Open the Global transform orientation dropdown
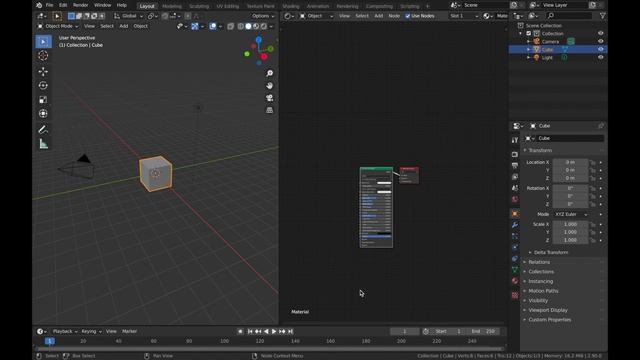This screenshot has height=360, width=640. (129, 16)
